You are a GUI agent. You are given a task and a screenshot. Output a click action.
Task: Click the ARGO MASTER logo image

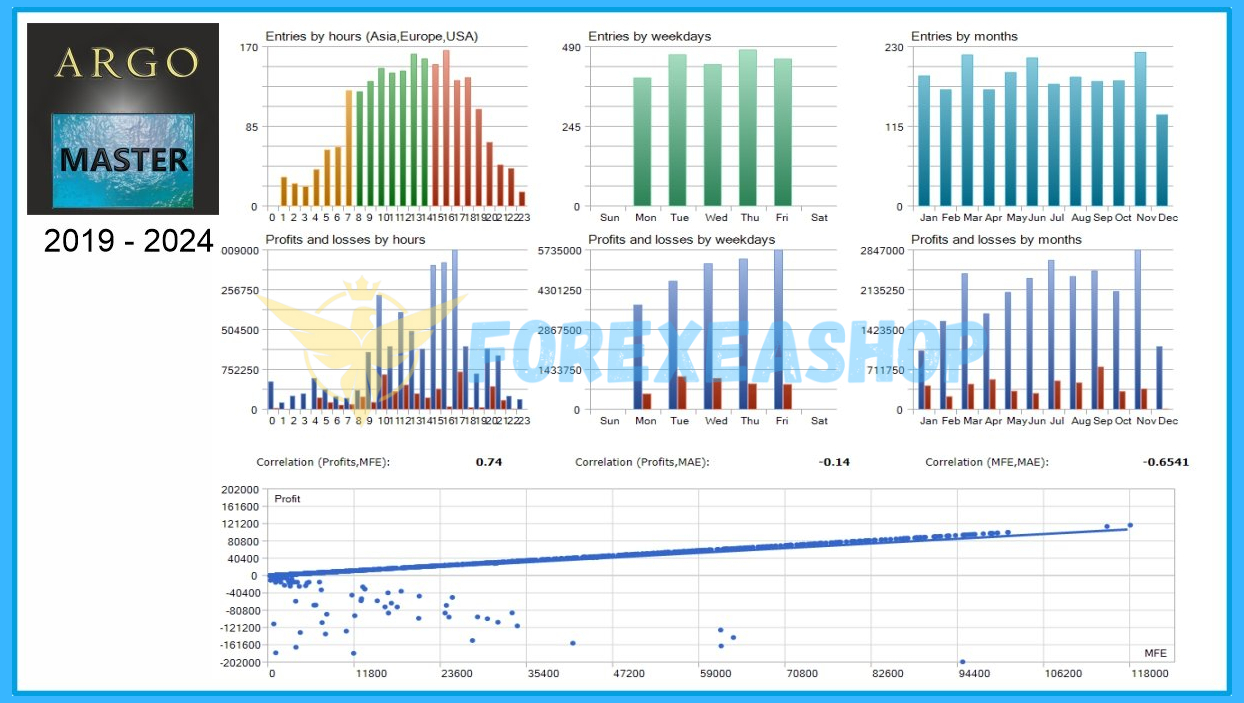coord(122,118)
